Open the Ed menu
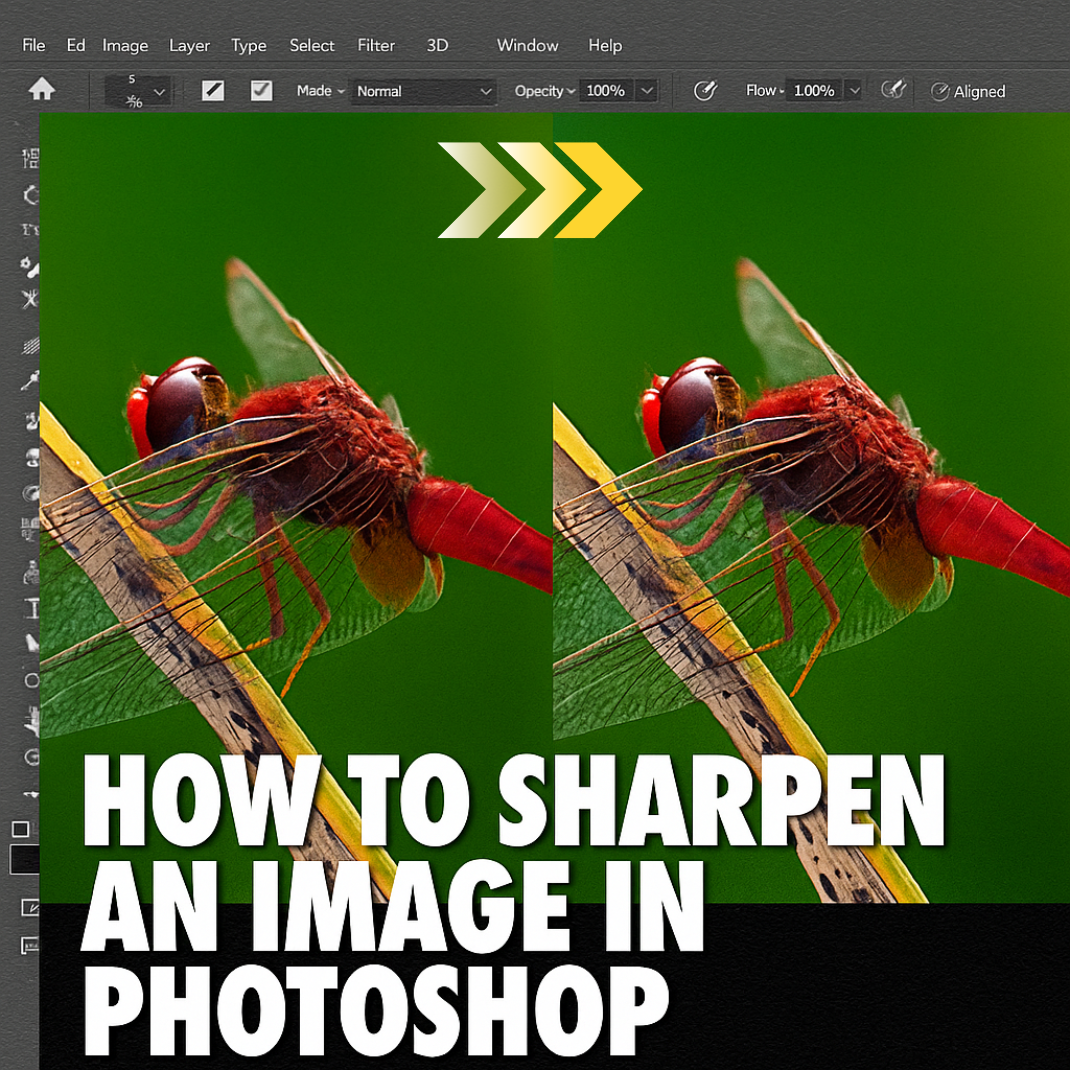1080x1080 pixels. [x=76, y=45]
